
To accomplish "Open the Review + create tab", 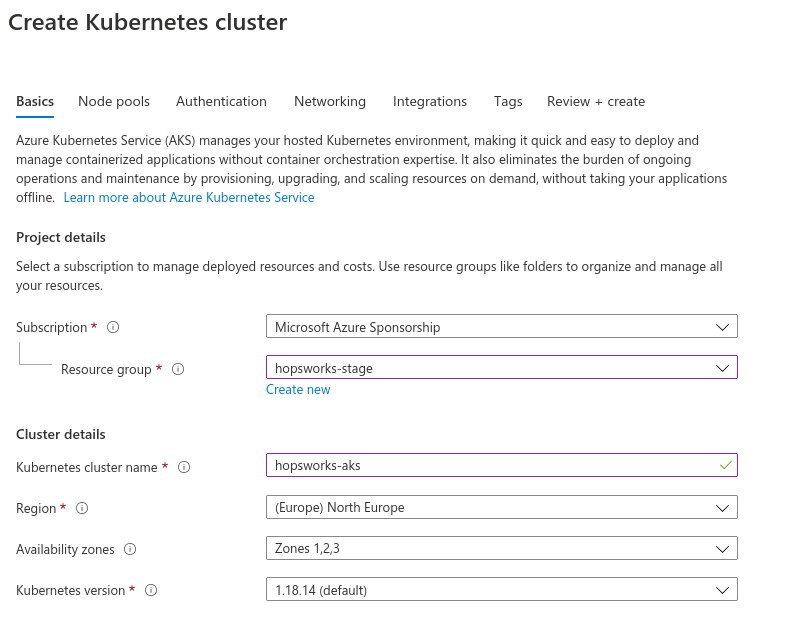I will 596,101.
